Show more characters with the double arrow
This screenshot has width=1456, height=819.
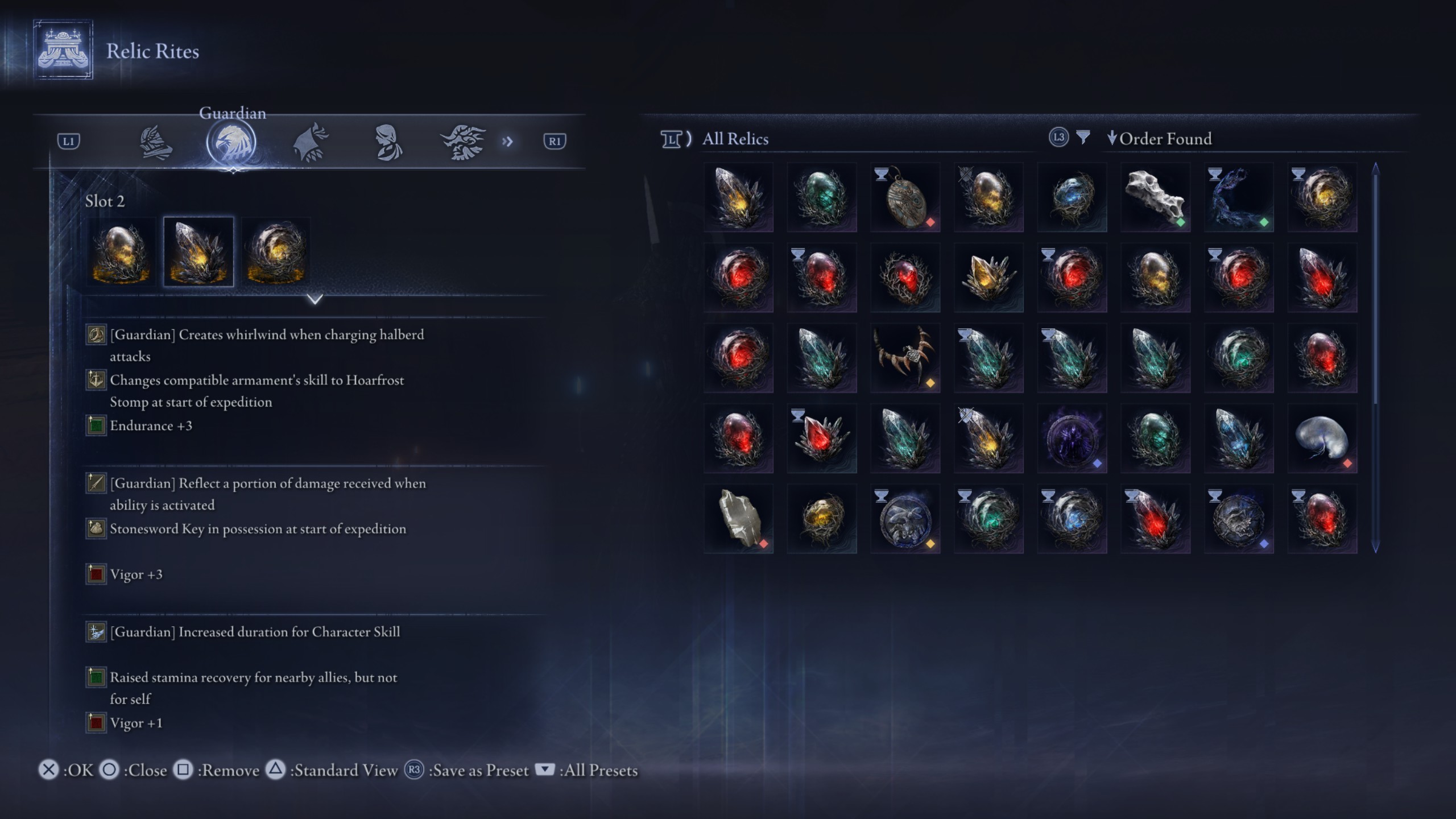pyautogui.click(x=507, y=141)
